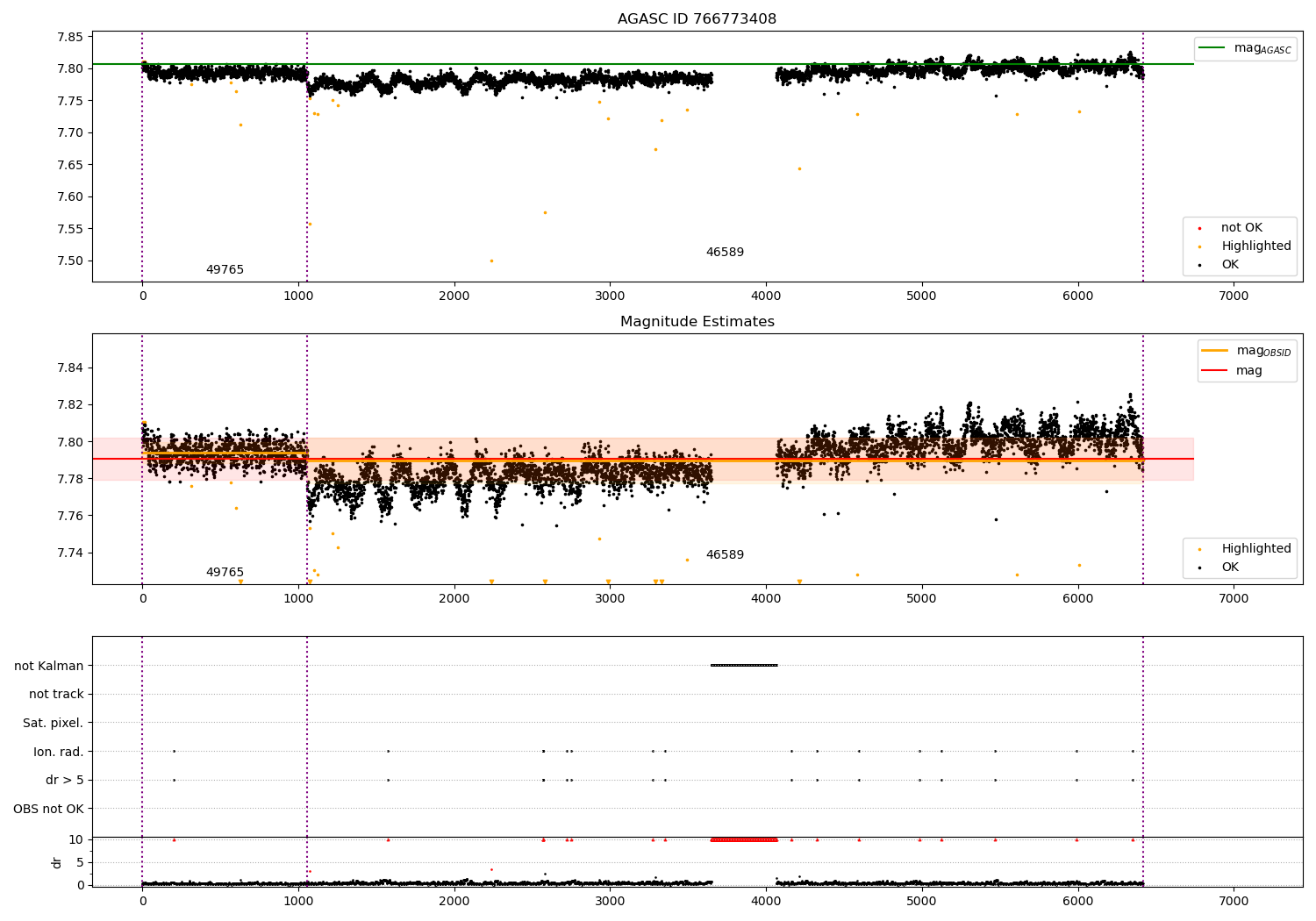
Task: Click the 7.84 tick in middle plot
Action: pyautogui.click(x=70, y=368)
